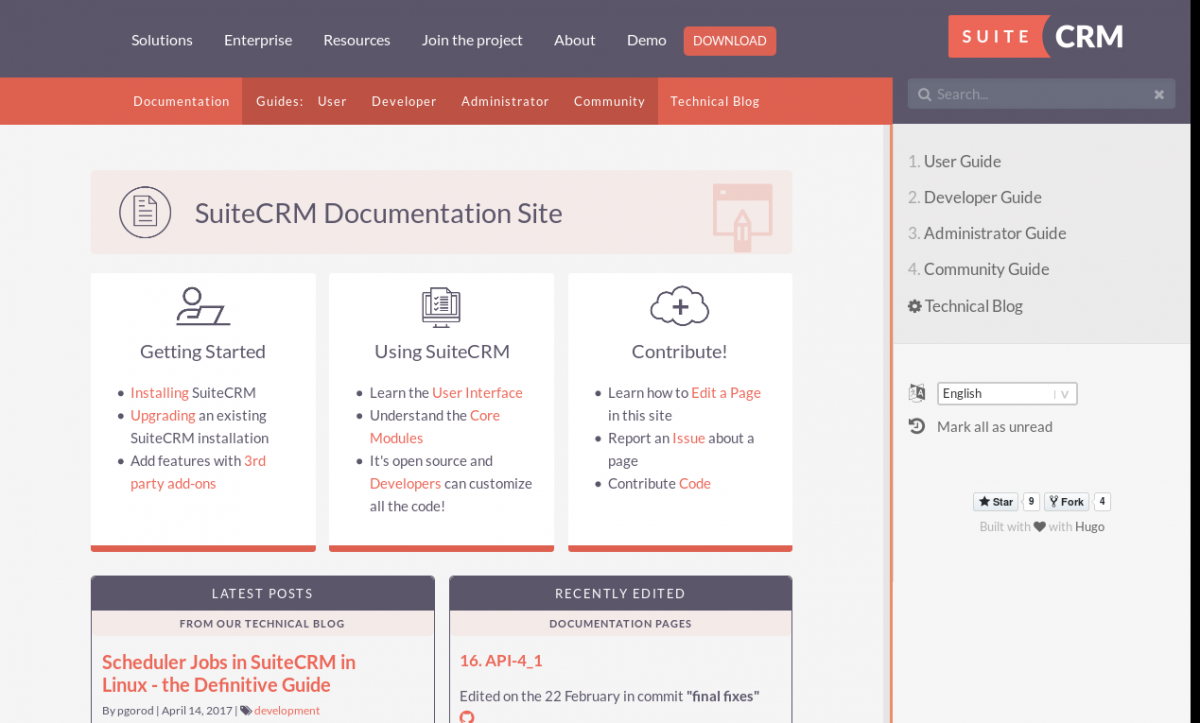Clear the search field using the x
The height and width of the screenshot is (723, 1200).
point(1159,93)
